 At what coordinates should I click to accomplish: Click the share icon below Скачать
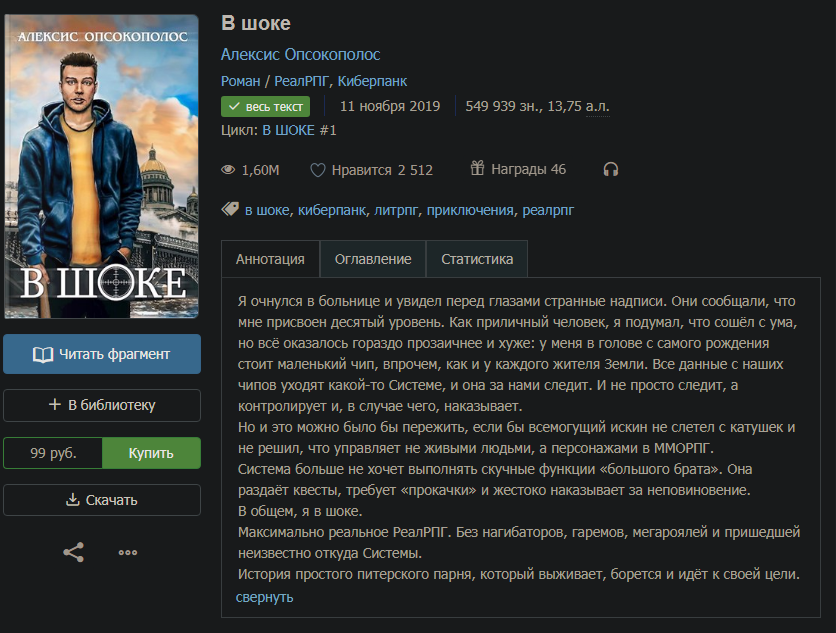(74, 552)
